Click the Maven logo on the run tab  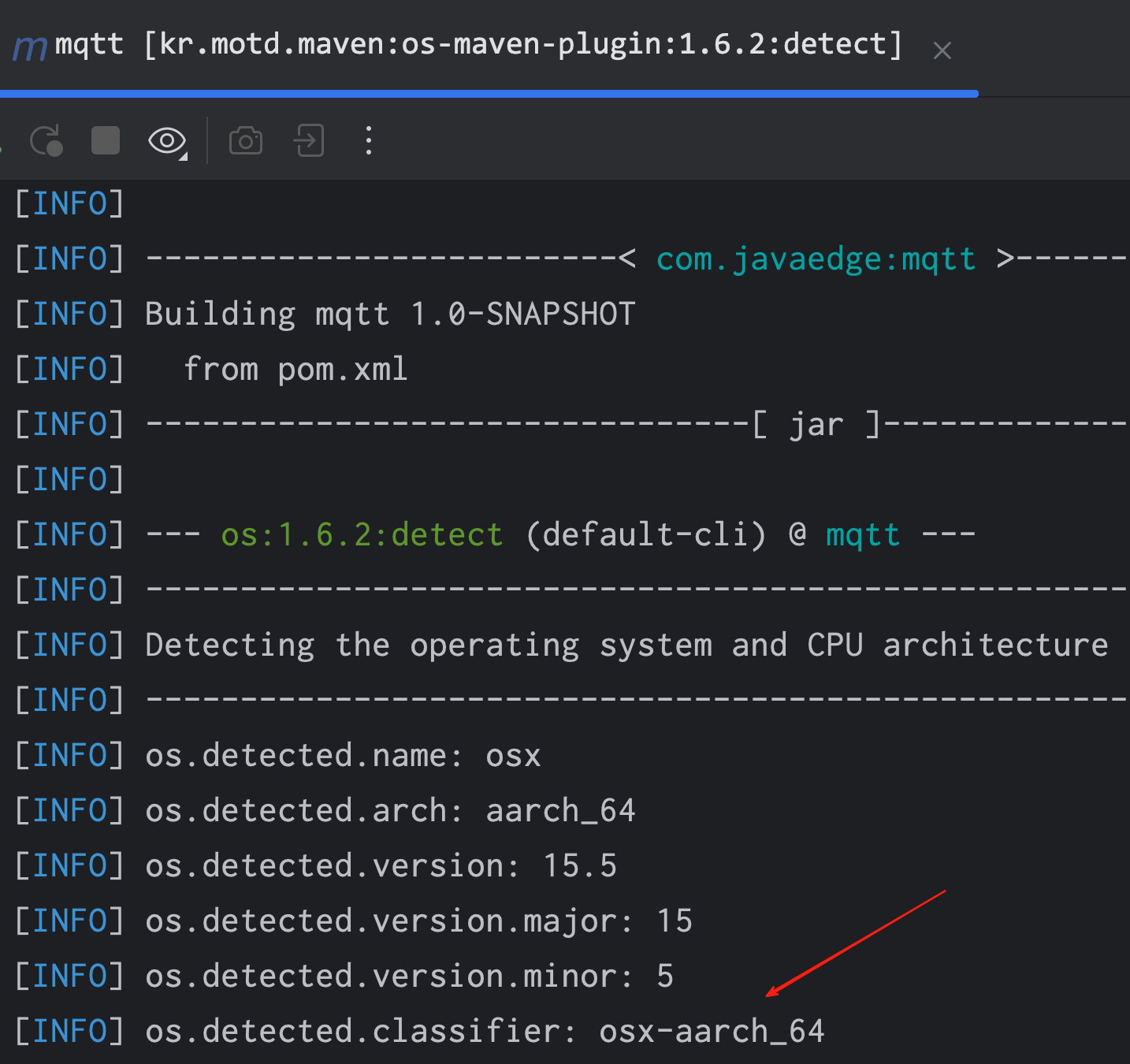[x=29, y=45]
